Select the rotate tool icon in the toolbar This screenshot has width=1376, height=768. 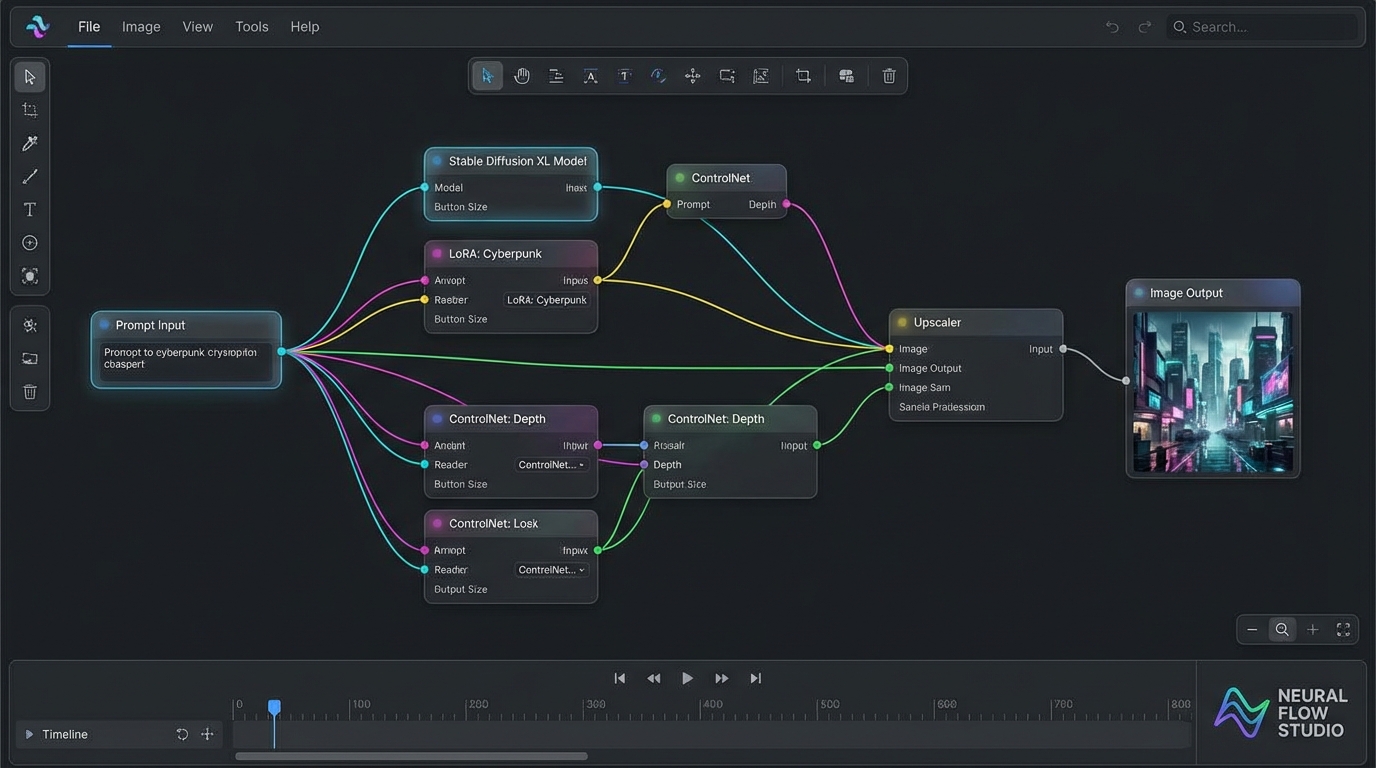(658, 75)
